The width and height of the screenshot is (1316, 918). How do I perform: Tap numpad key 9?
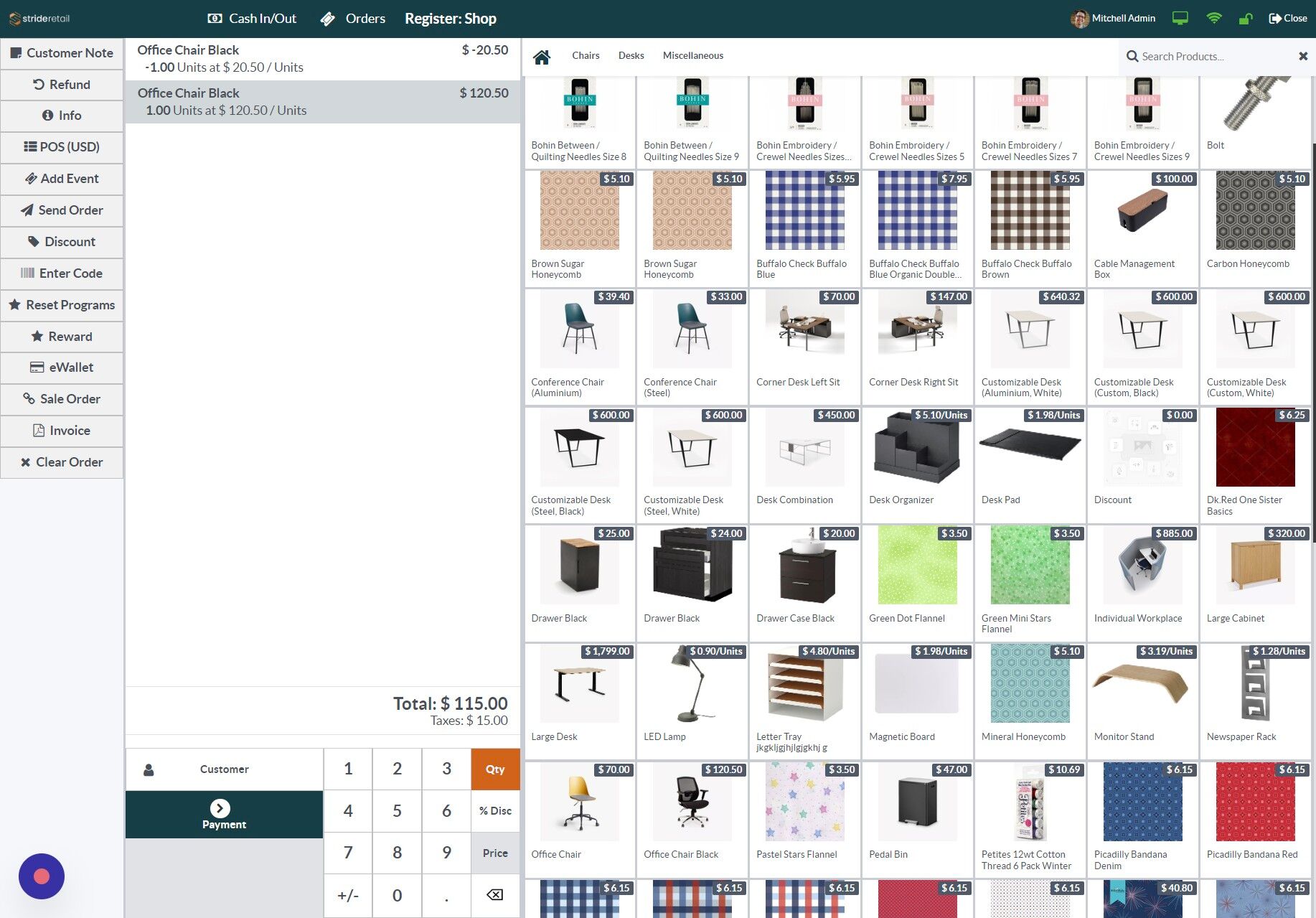pos(446,853)
